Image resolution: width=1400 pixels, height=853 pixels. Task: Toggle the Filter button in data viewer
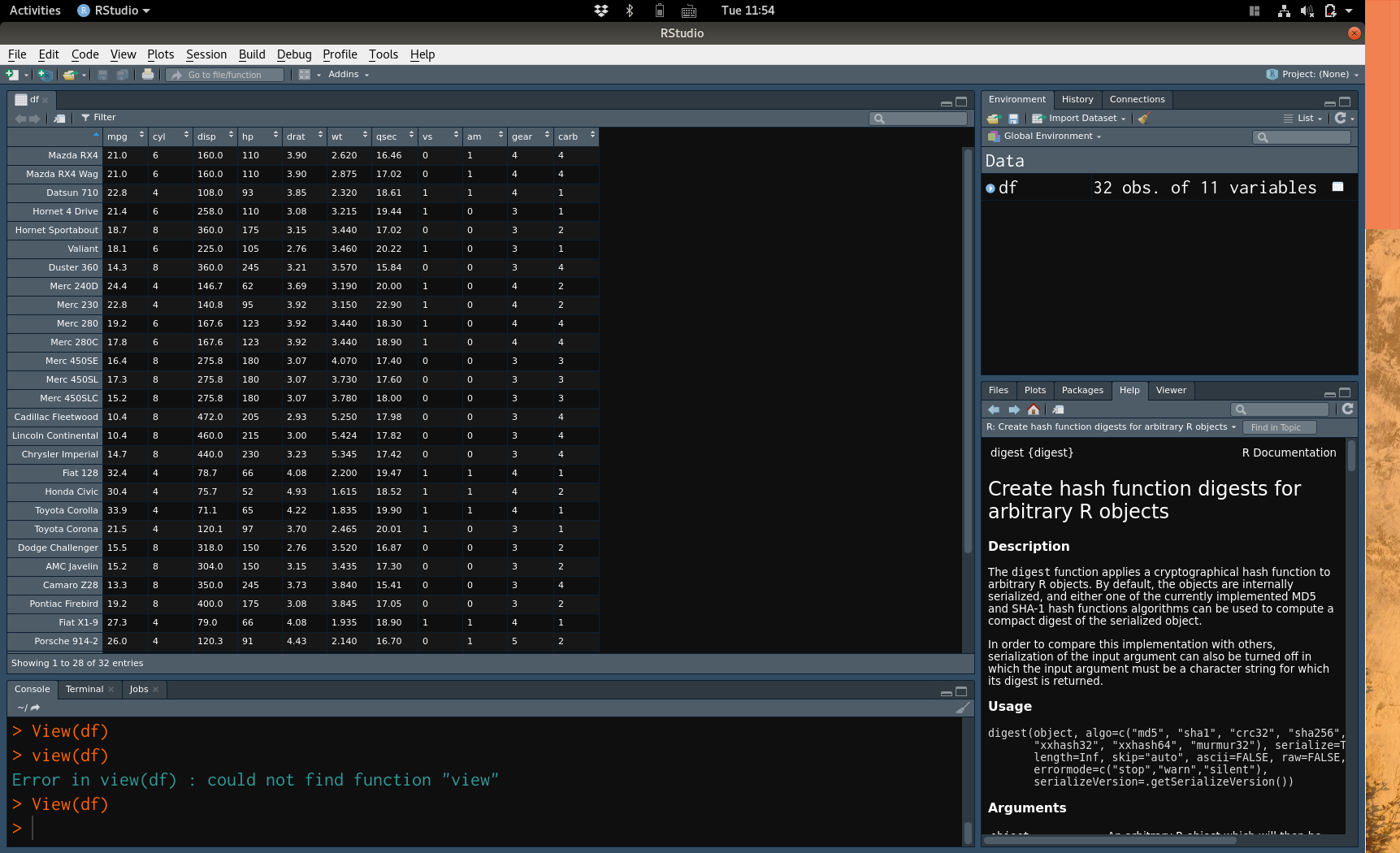tap(98, 118)
